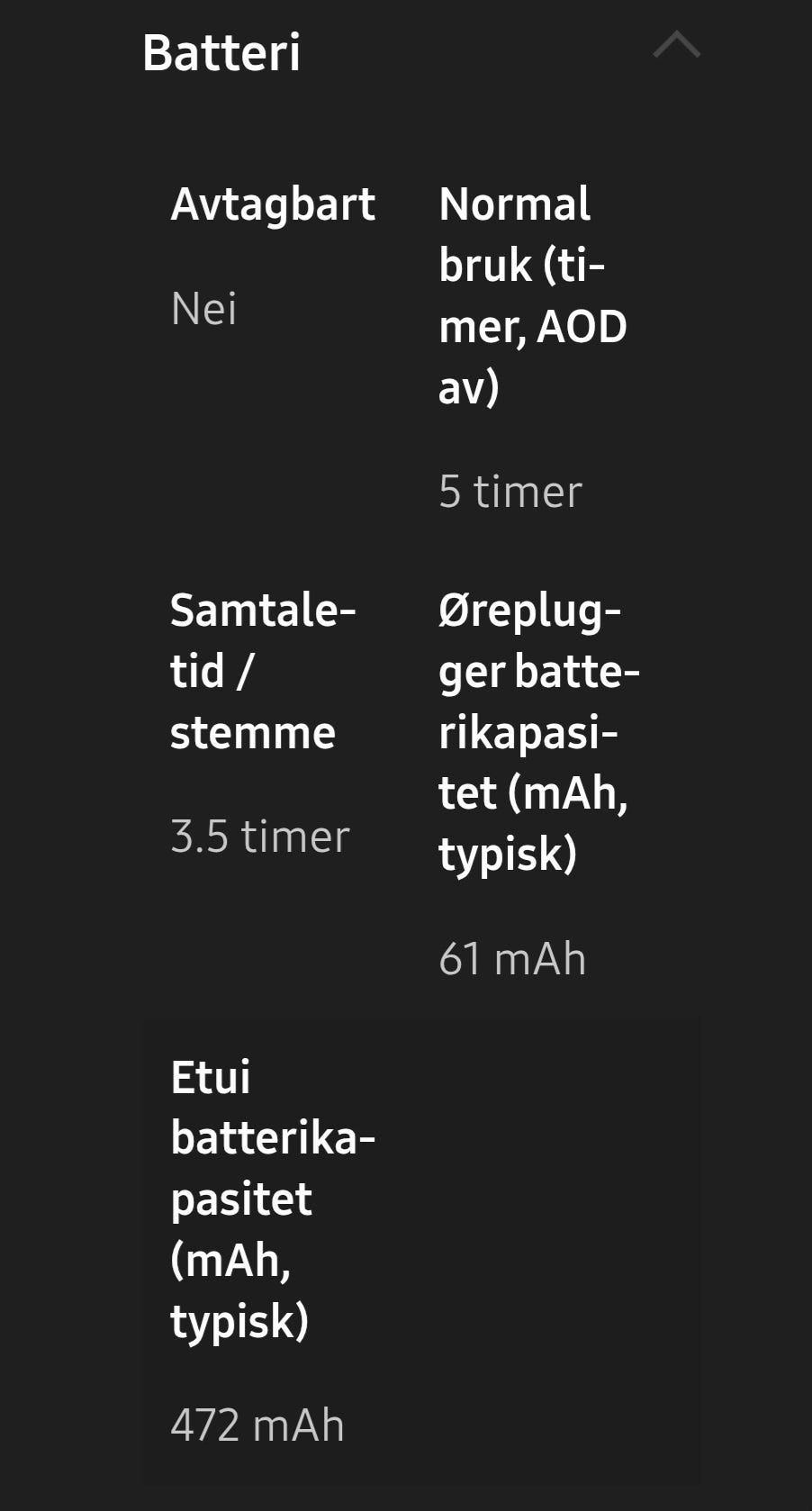Screen dimensions: 812x1511
Task: Select the Normal bruk spec label
Action: pyautogui.click(x=532, y=295)
